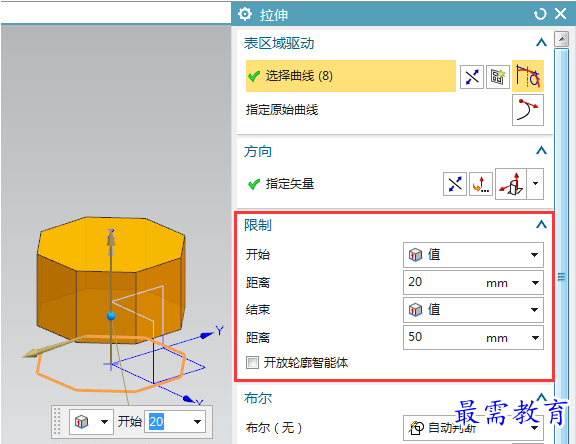Click the blue start-limit handle sphere
Viewport: 576px width, 444px height.
point(111,316)
